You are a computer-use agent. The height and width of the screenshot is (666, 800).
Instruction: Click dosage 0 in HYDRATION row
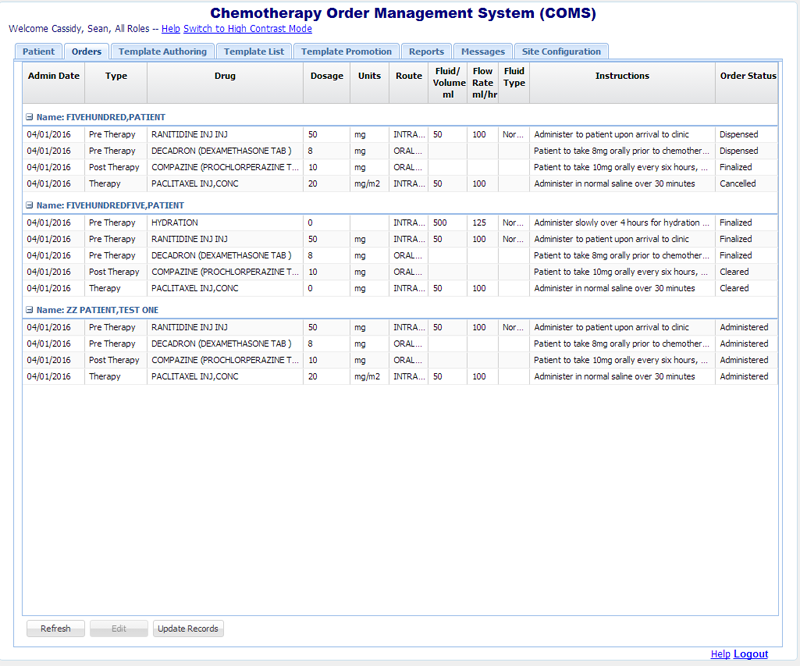pos(327,223)
